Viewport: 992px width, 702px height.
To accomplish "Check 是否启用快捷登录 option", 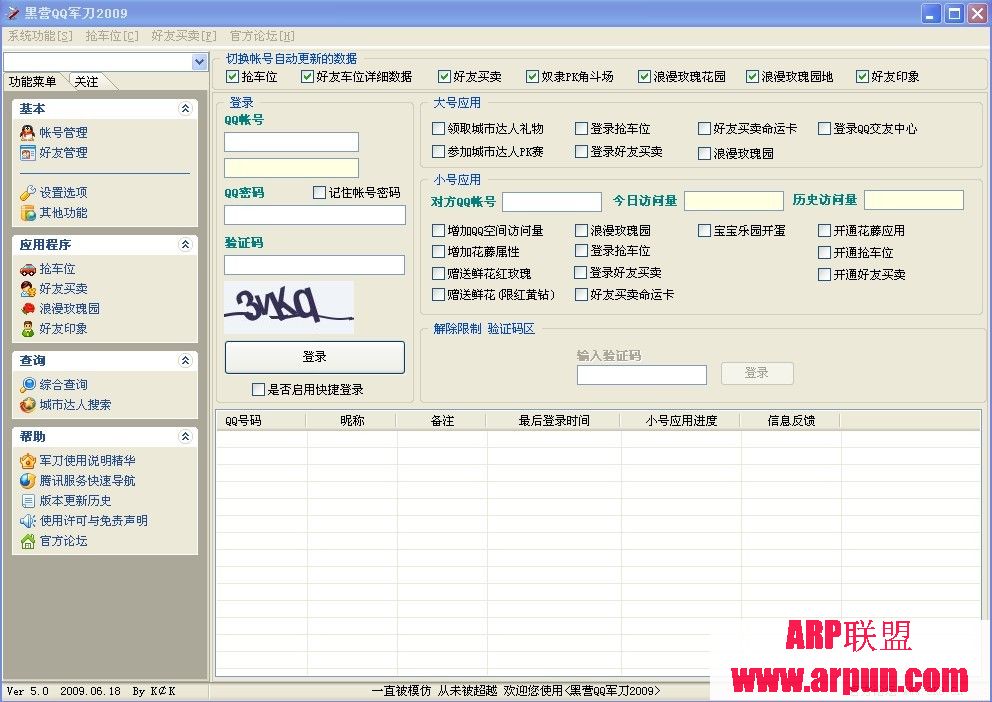I will click(x=258, y=390).
